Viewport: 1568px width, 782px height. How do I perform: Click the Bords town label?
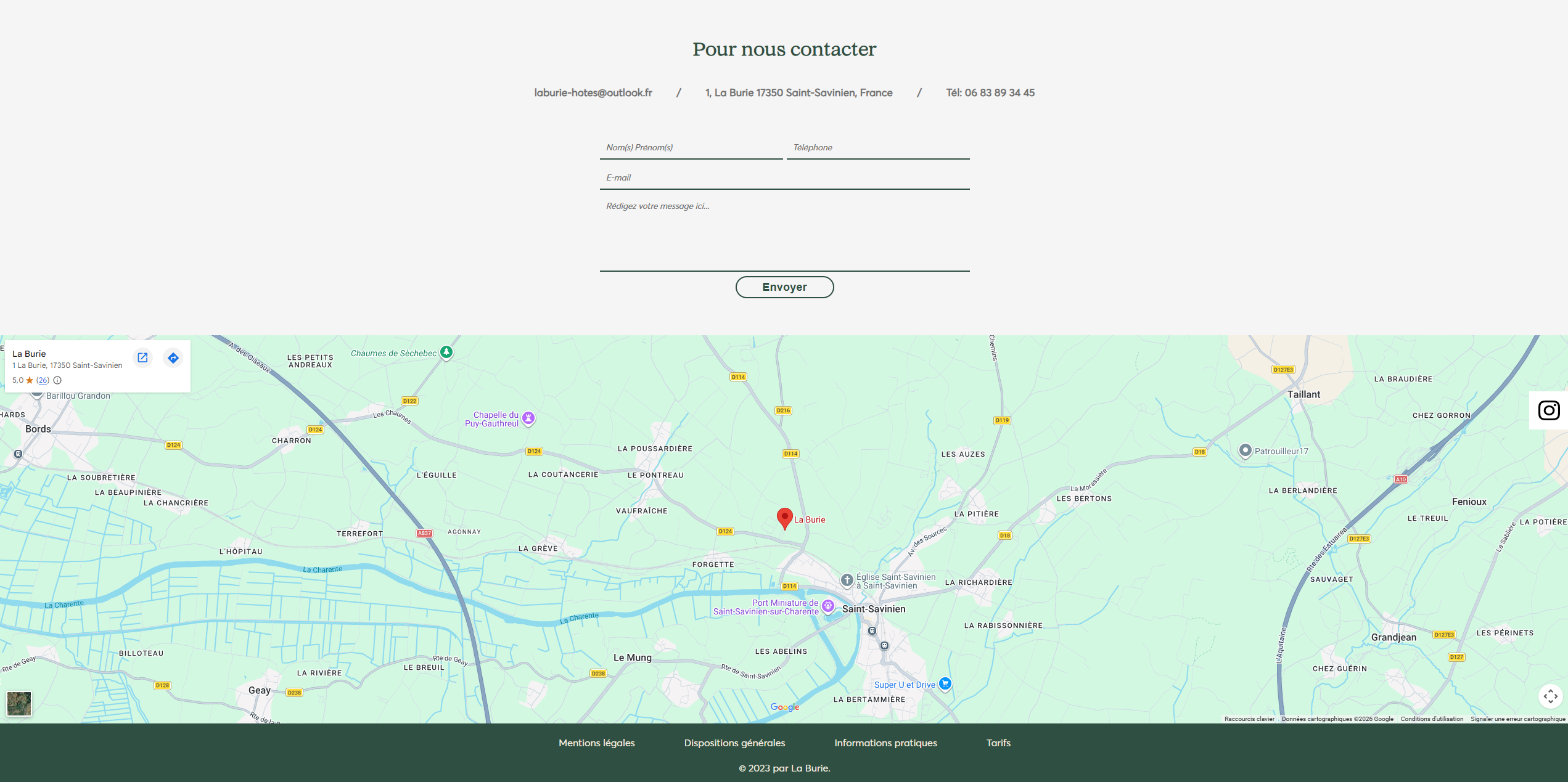tap(38, 429)
